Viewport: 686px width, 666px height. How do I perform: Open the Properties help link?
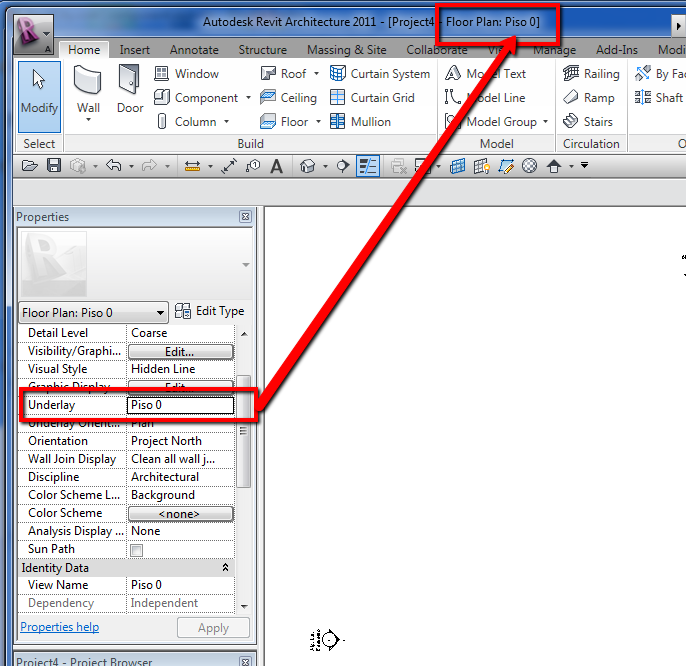(60, 627)
